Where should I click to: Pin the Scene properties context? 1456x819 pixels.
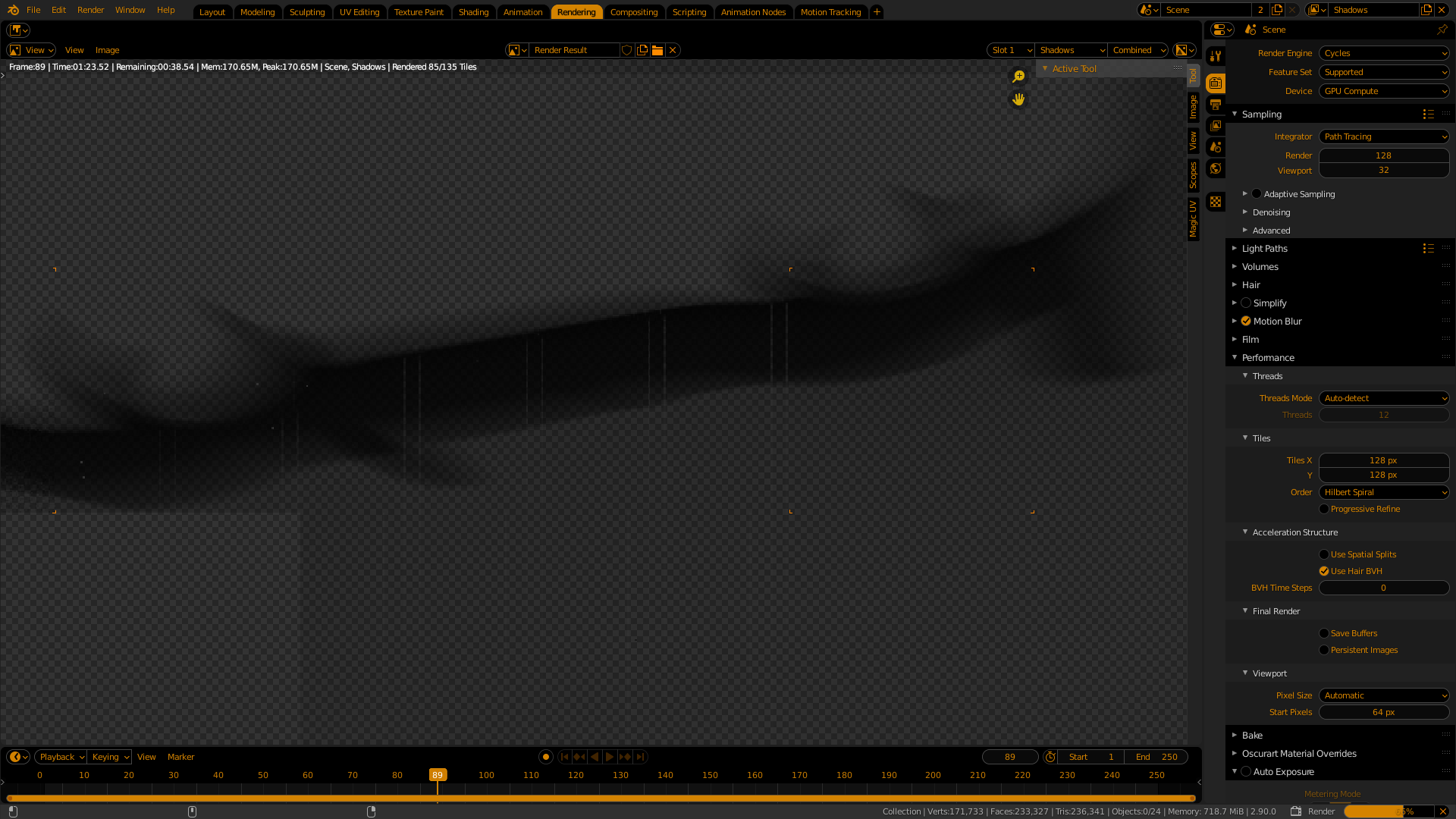(x=1442, y=30)
